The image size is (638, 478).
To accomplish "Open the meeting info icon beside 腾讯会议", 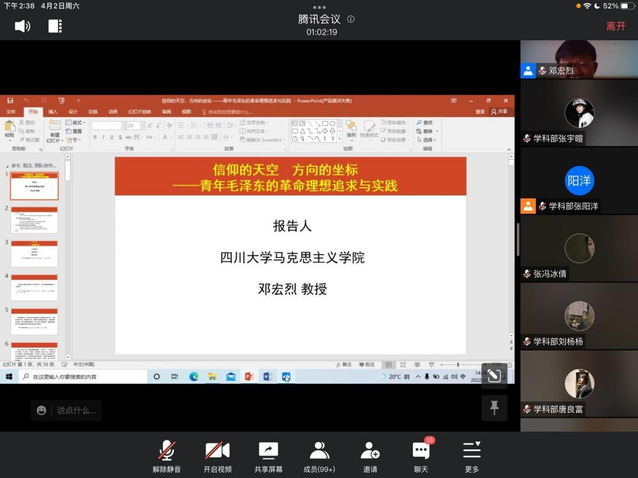I will 351,19.
